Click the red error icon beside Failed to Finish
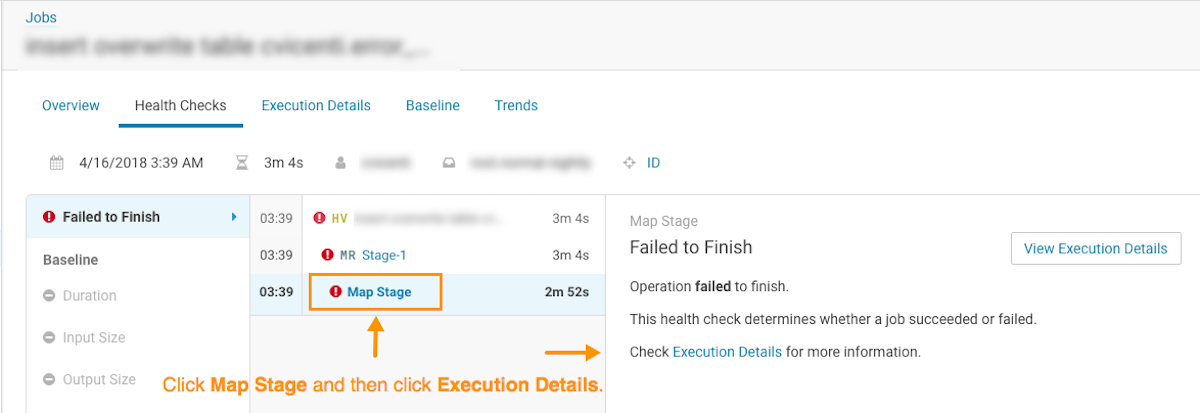Image resolution: width=1200 pixels, height=413 pixels. pos(49,217)
